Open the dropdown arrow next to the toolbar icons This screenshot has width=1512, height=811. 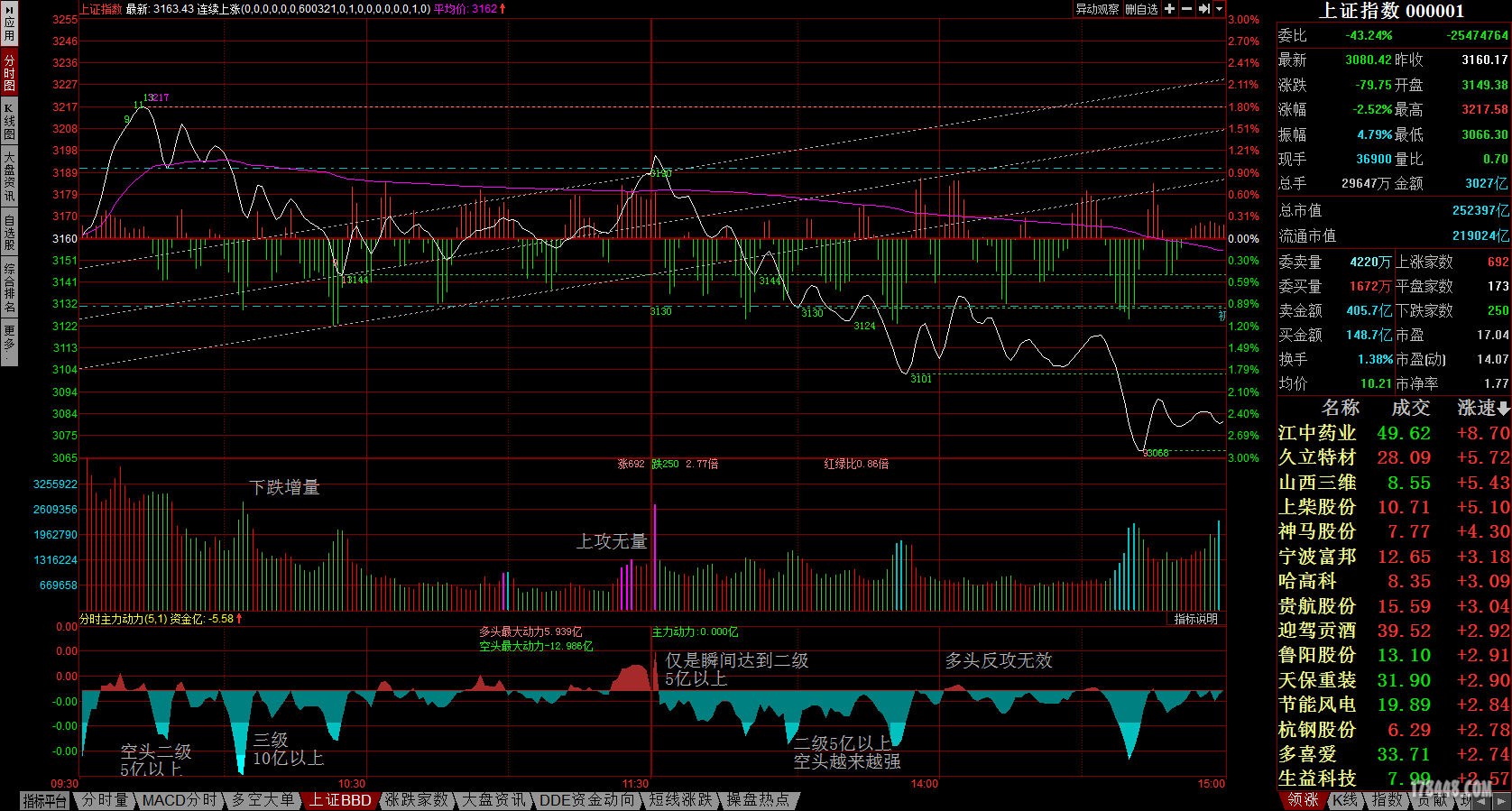[x=1220, y=9]
